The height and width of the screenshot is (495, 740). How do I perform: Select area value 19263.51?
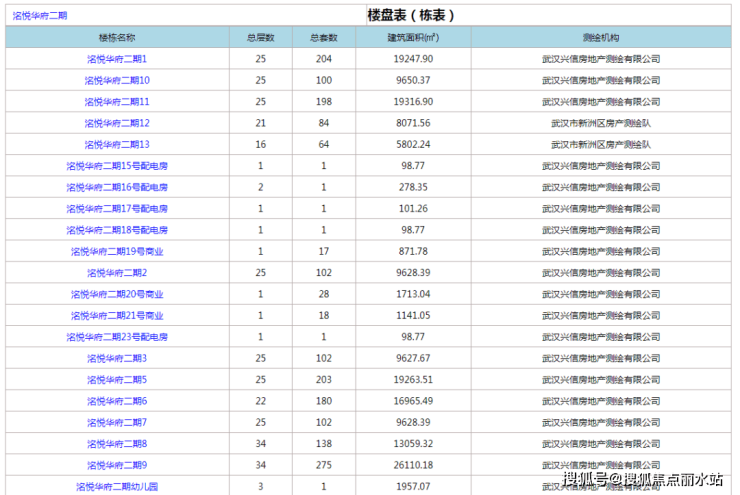click(413, 380)
